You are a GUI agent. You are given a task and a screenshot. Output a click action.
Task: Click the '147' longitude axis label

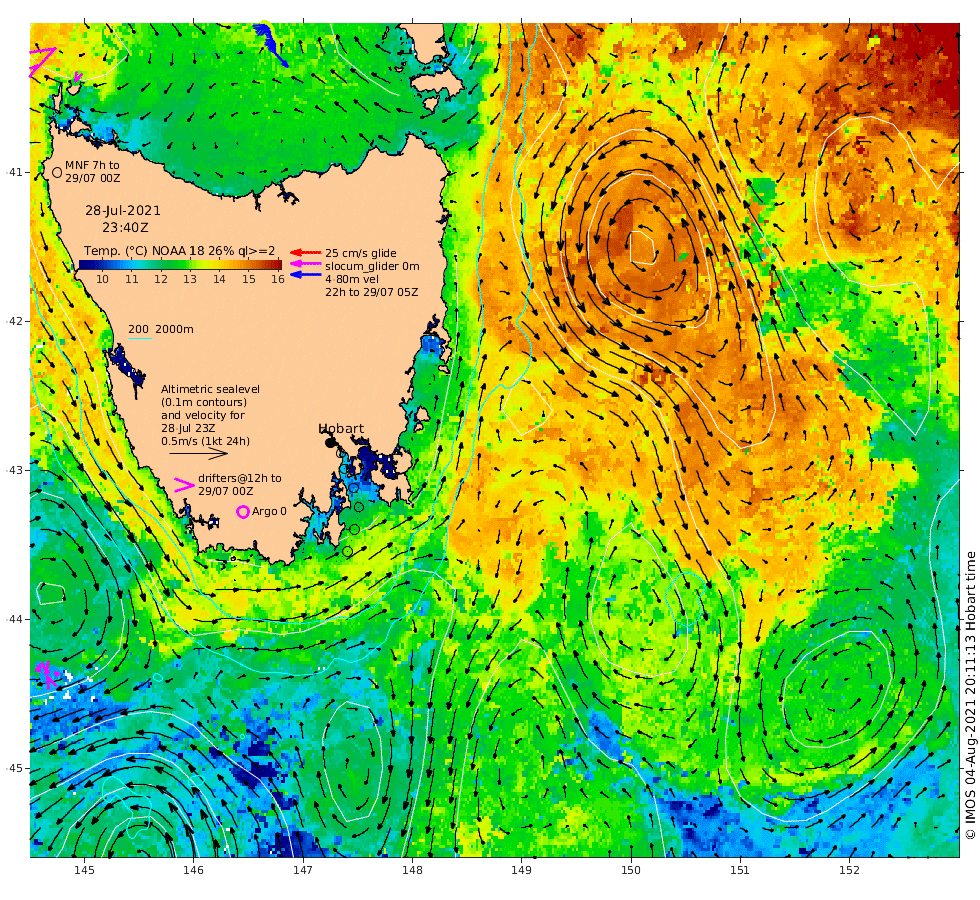tap(303, 870)
